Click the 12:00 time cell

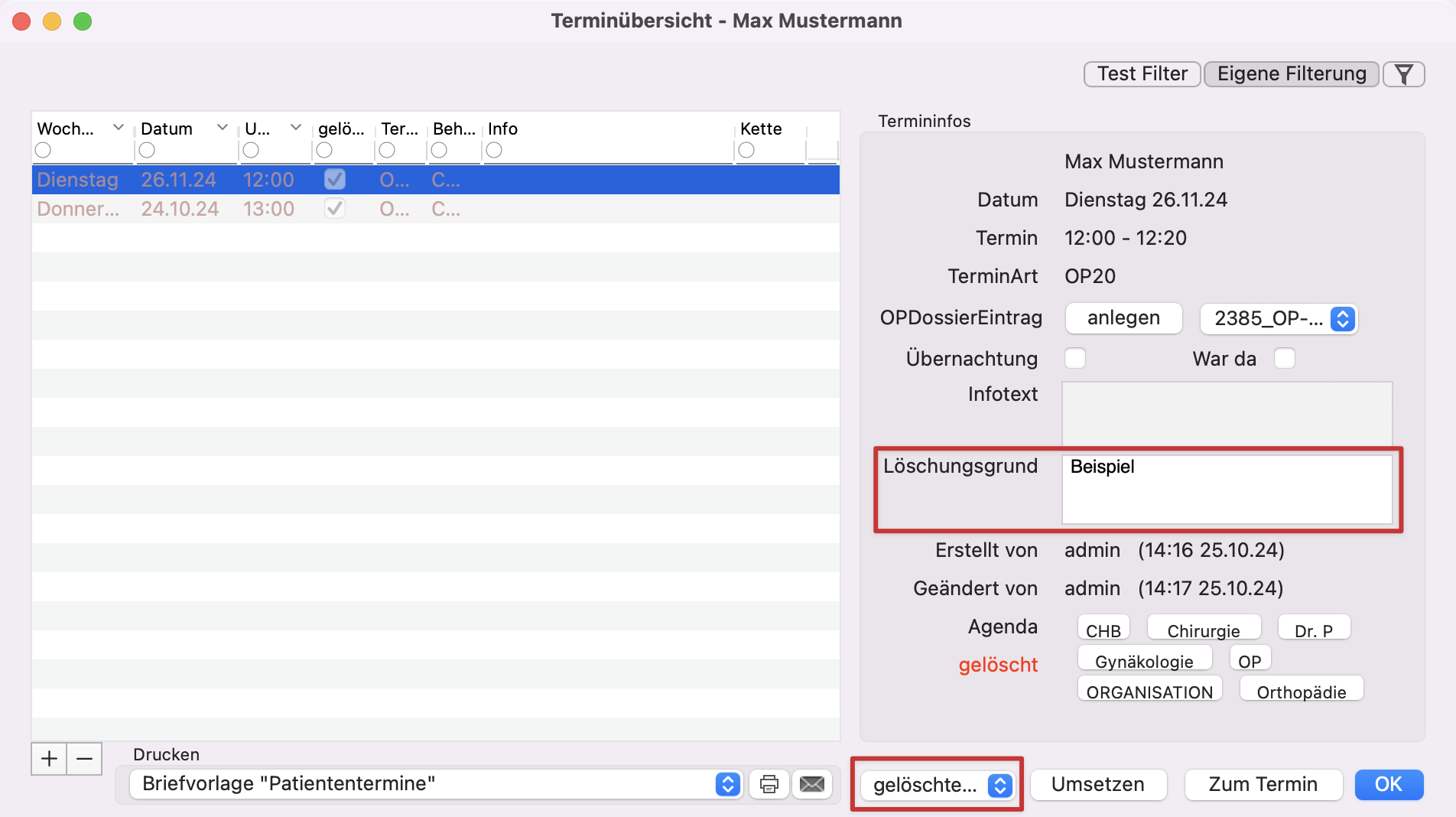pos(268,180)
